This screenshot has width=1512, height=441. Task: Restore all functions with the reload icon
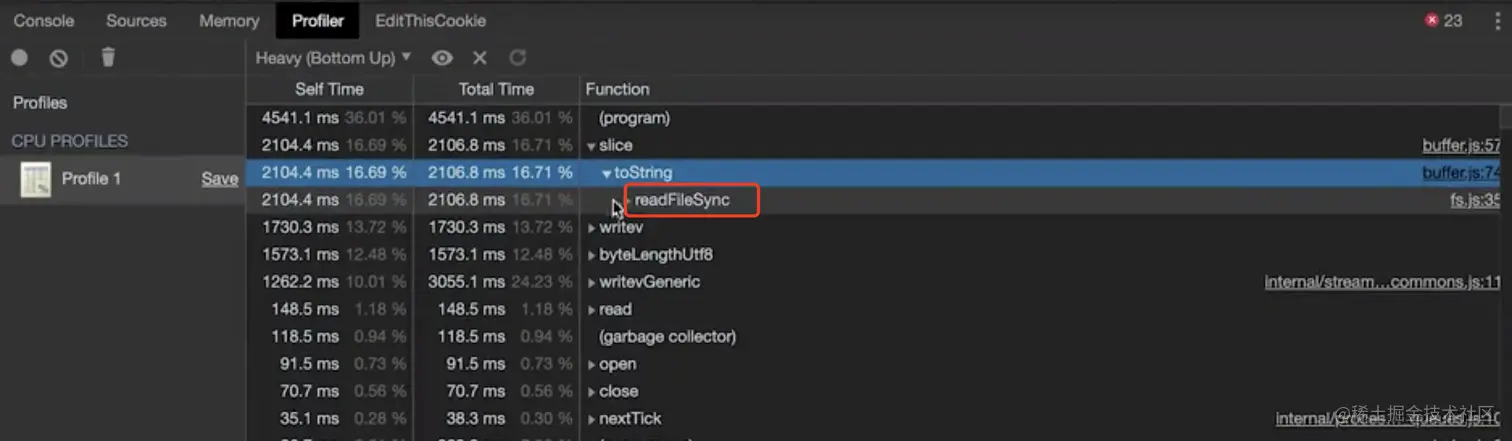(x=517, y=58)
